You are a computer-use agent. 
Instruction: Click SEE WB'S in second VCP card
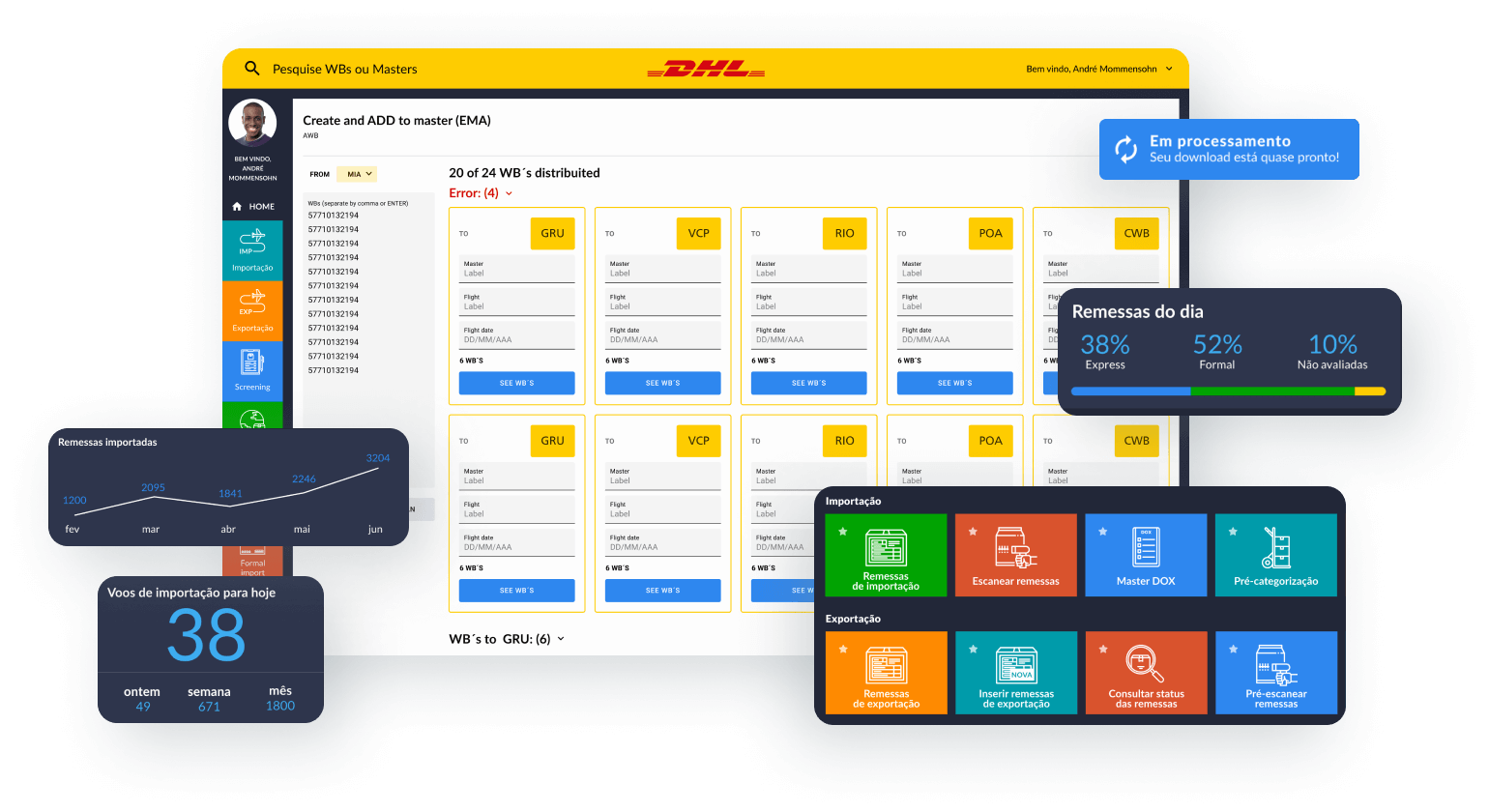coord(662,591)
